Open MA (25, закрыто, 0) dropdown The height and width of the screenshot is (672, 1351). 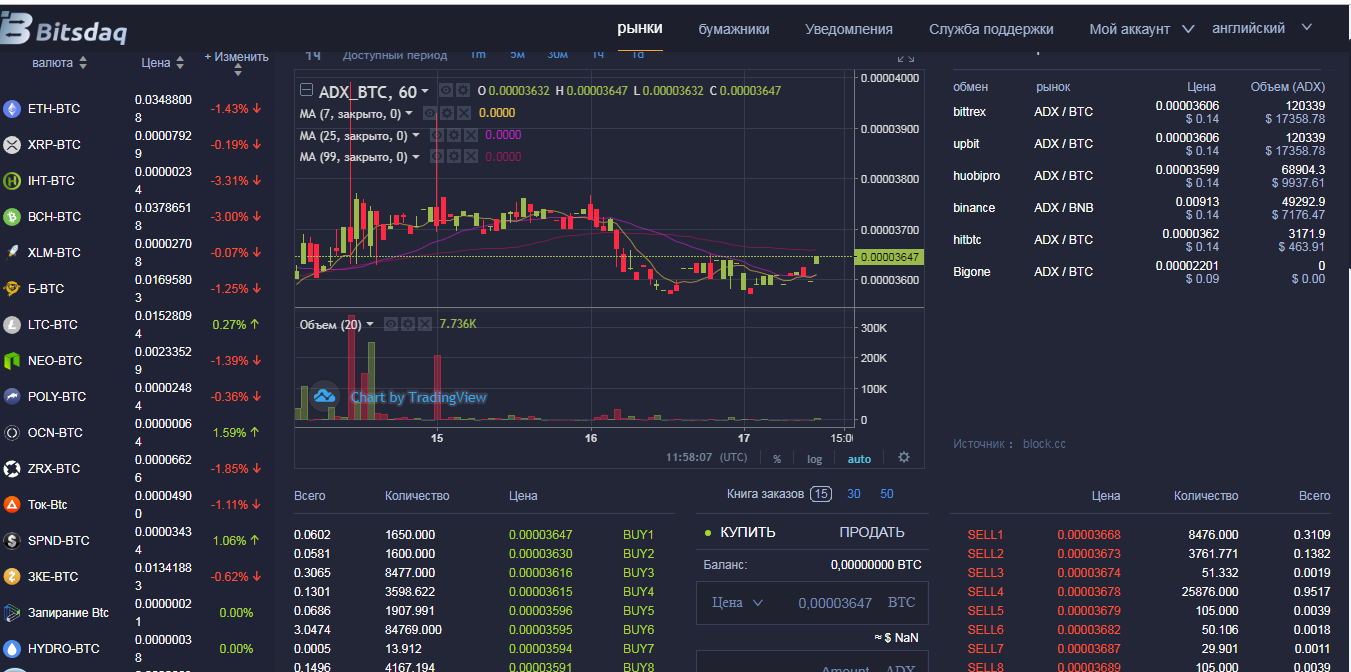[x=415, y=135]
